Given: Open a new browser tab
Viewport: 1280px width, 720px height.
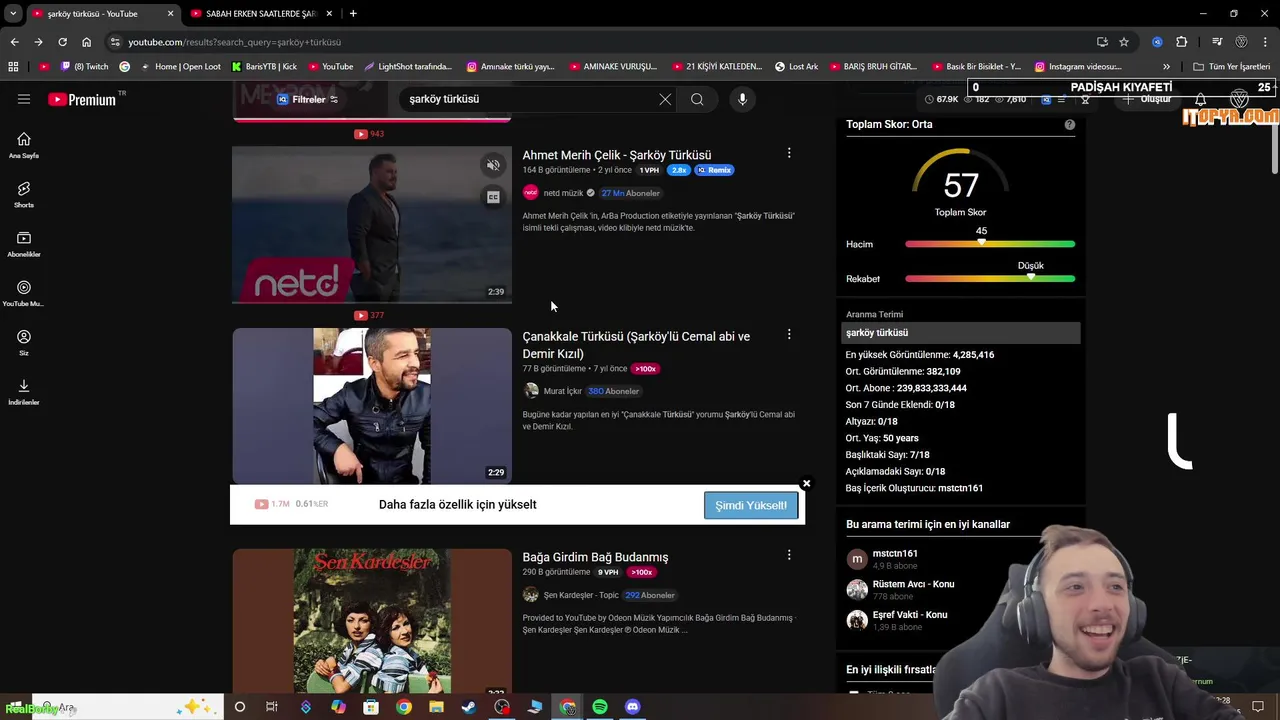Looking at the screenshot, I should 353,14.
